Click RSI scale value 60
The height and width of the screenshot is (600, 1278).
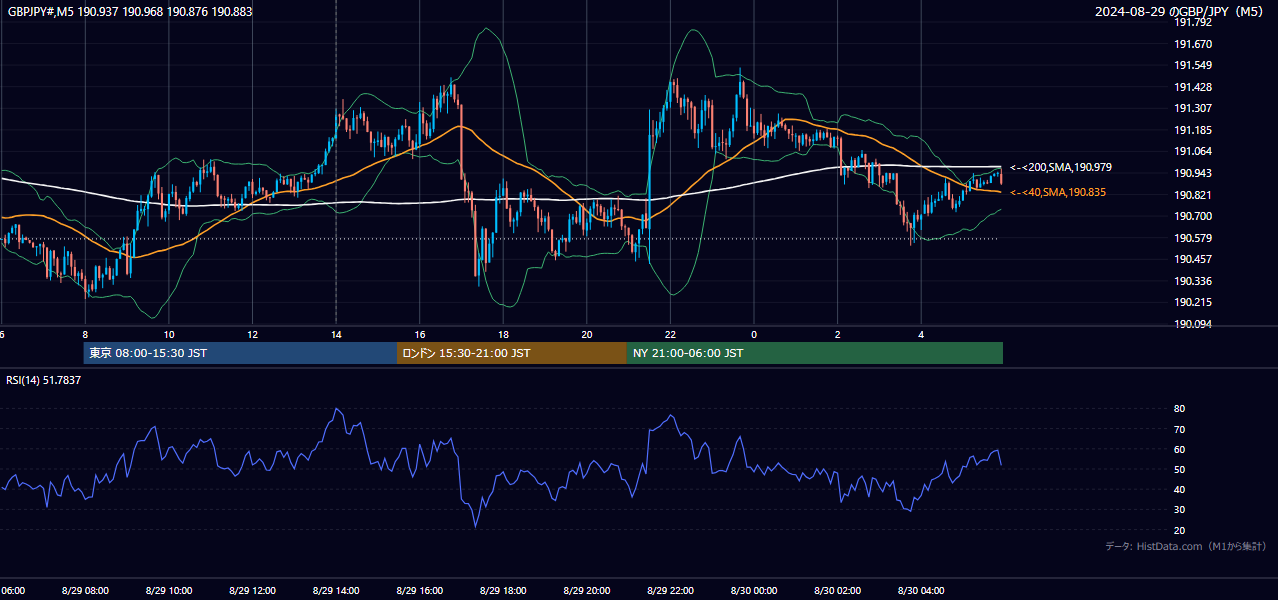(x=1180, y=449)
